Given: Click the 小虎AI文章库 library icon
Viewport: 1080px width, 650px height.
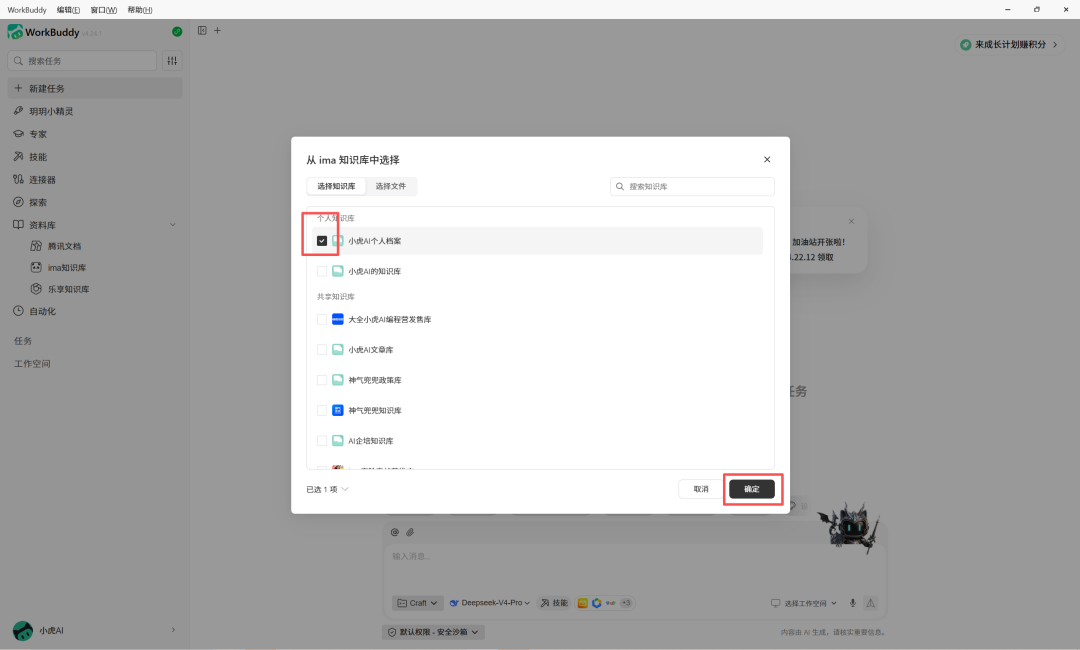Looking at the screenshot, I should tap(338, 350).
